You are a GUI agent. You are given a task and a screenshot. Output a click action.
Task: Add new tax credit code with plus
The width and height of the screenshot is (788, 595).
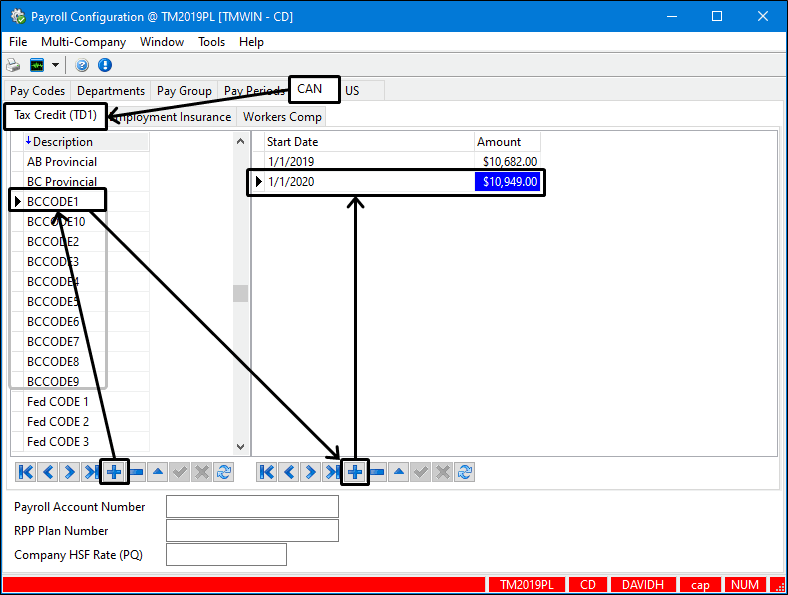114,472
